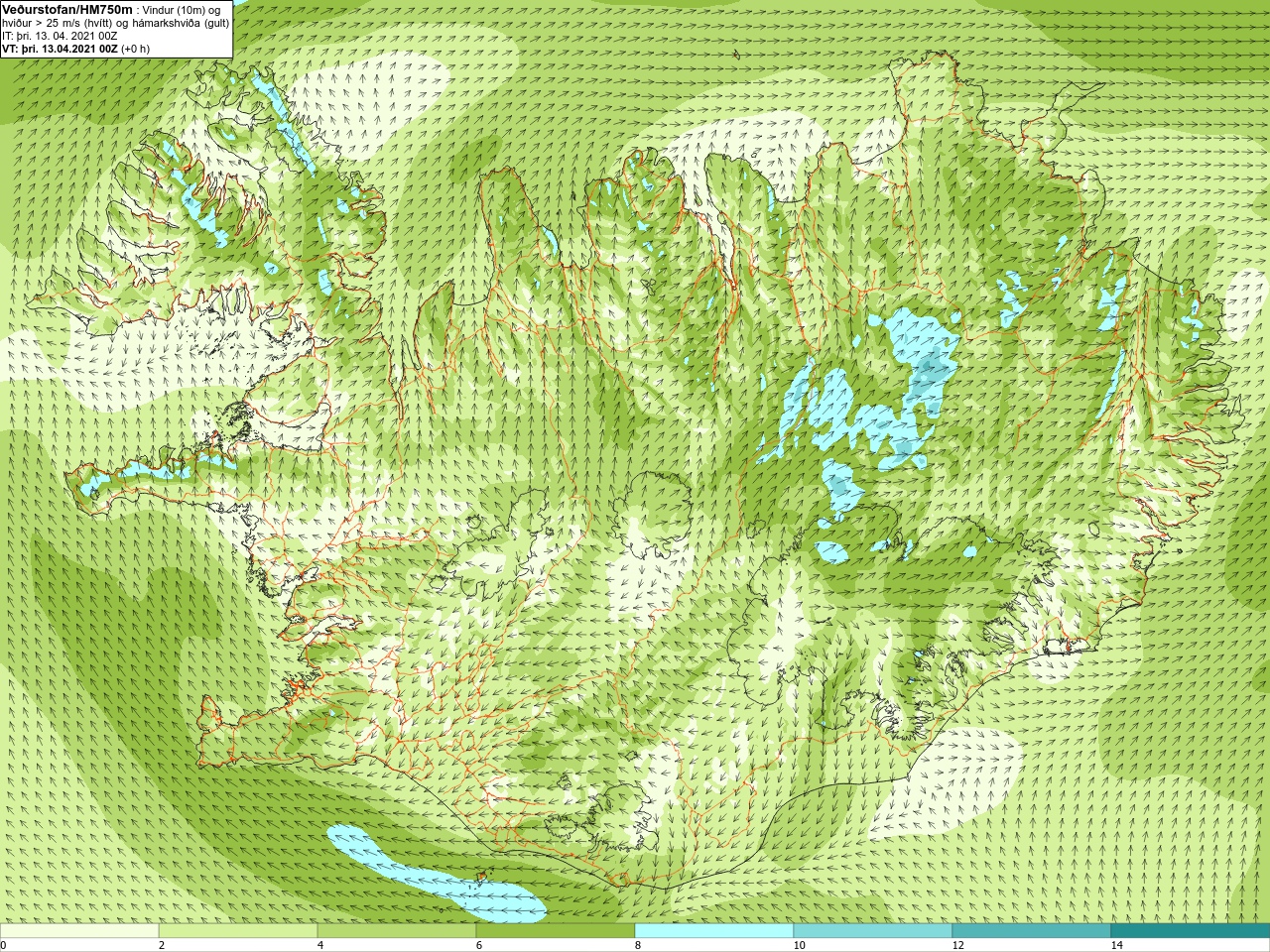Click the '12' label on the colour scale
The image size is (1270, 952).
point(957,945)
